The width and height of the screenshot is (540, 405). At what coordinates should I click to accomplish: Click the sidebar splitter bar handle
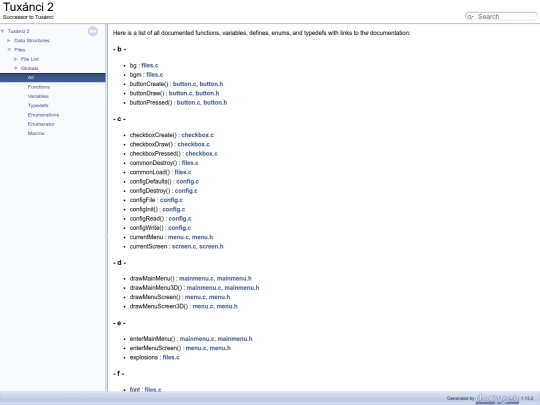pyautogui.click(x=107, y=208)
